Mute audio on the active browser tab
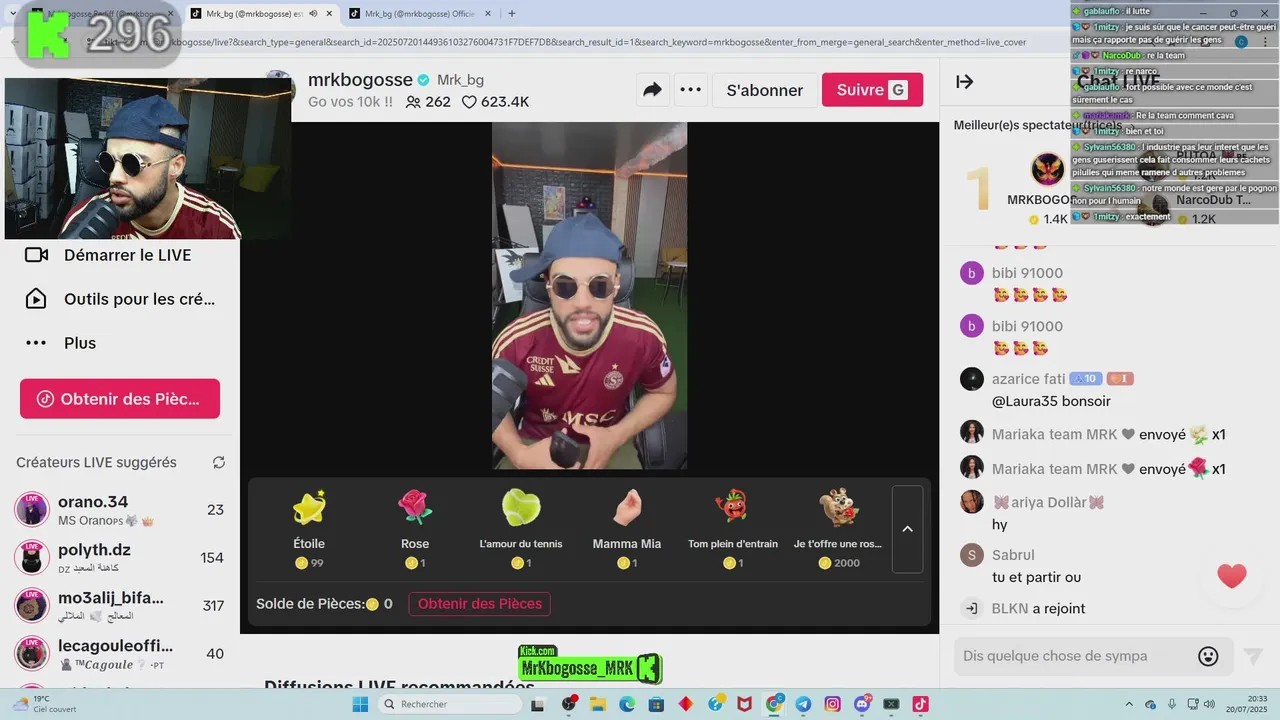The image size is (1280, 720). pos(314,13)
